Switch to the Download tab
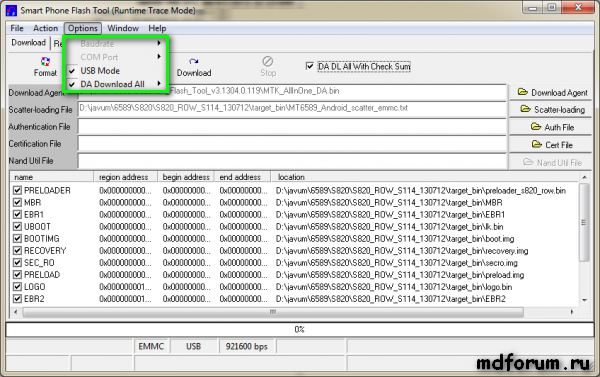The image size is (600, 377). 28,42
